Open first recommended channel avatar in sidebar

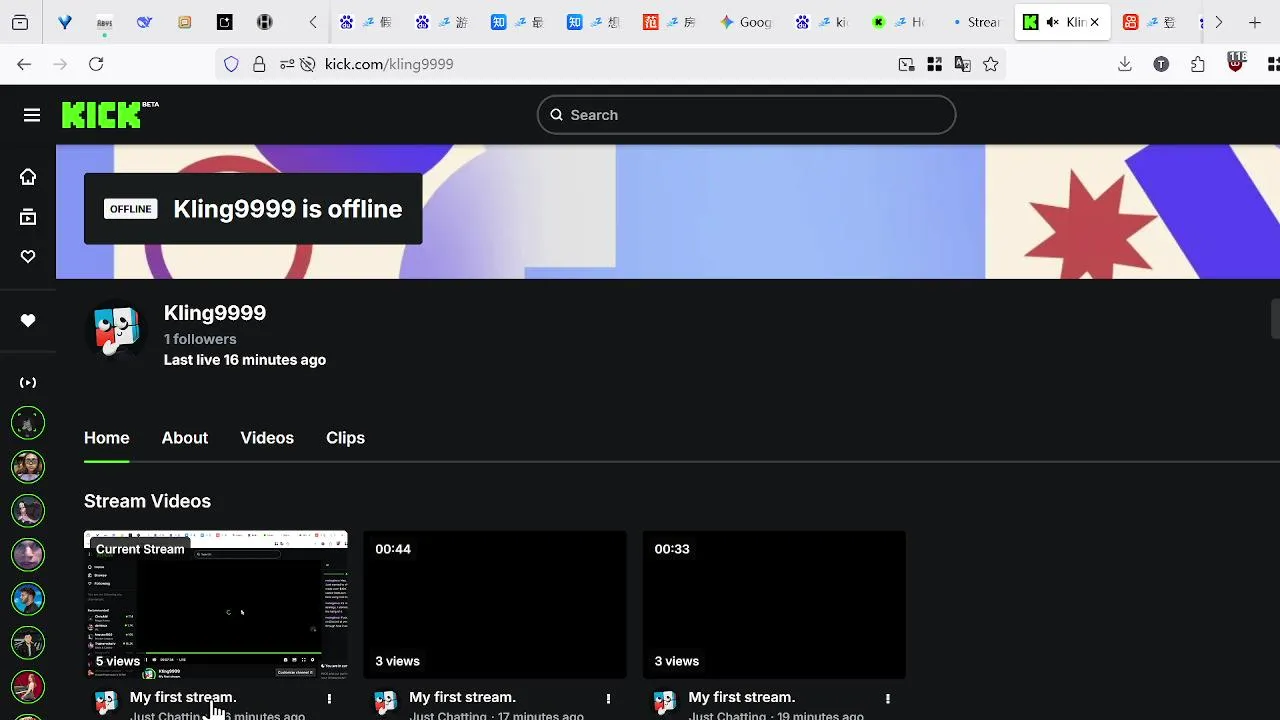pyautogui.click(x=28, y=423)
